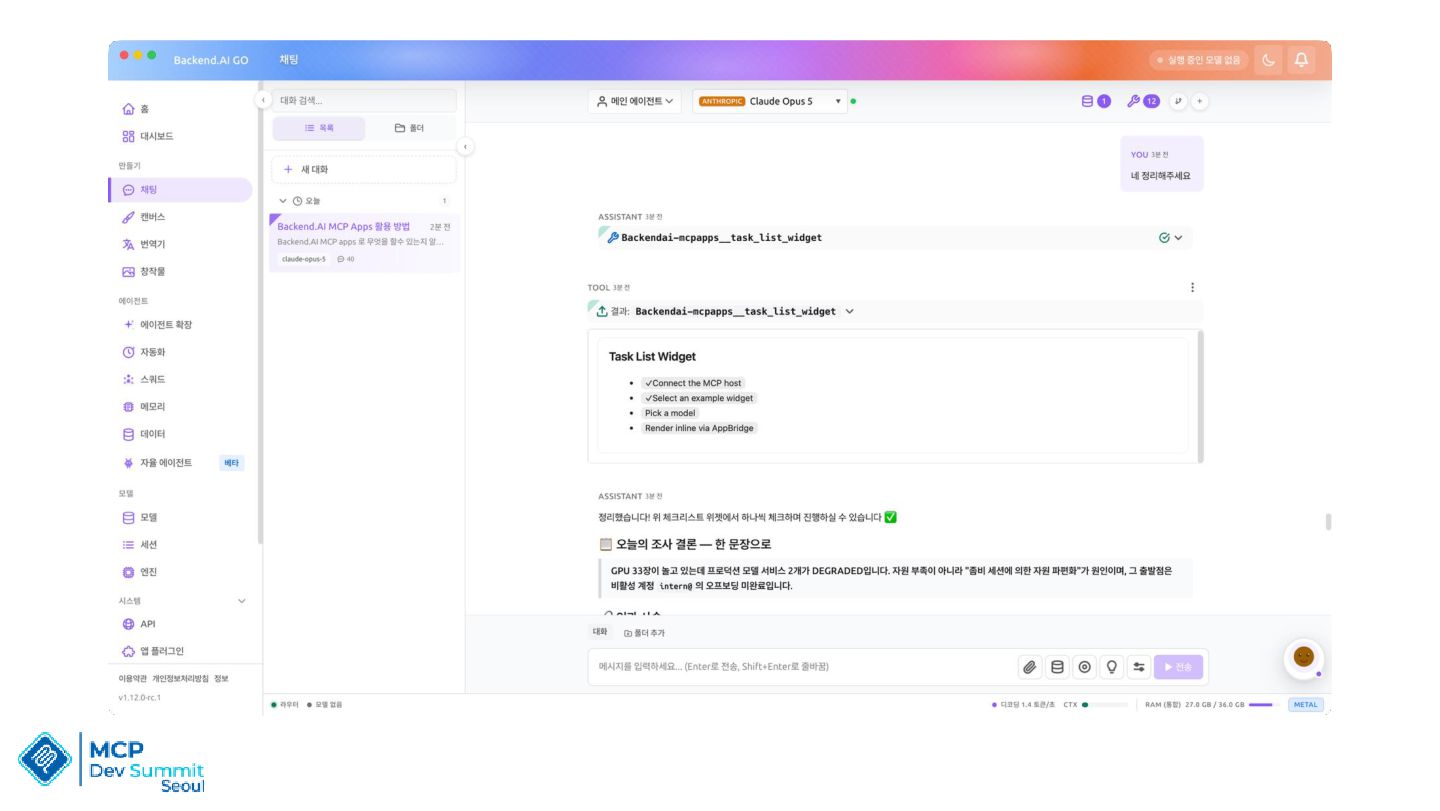Open the 정보 info link
This screenshot has width=1440, height=811.
pyautogui.click(x=221, y=679)
